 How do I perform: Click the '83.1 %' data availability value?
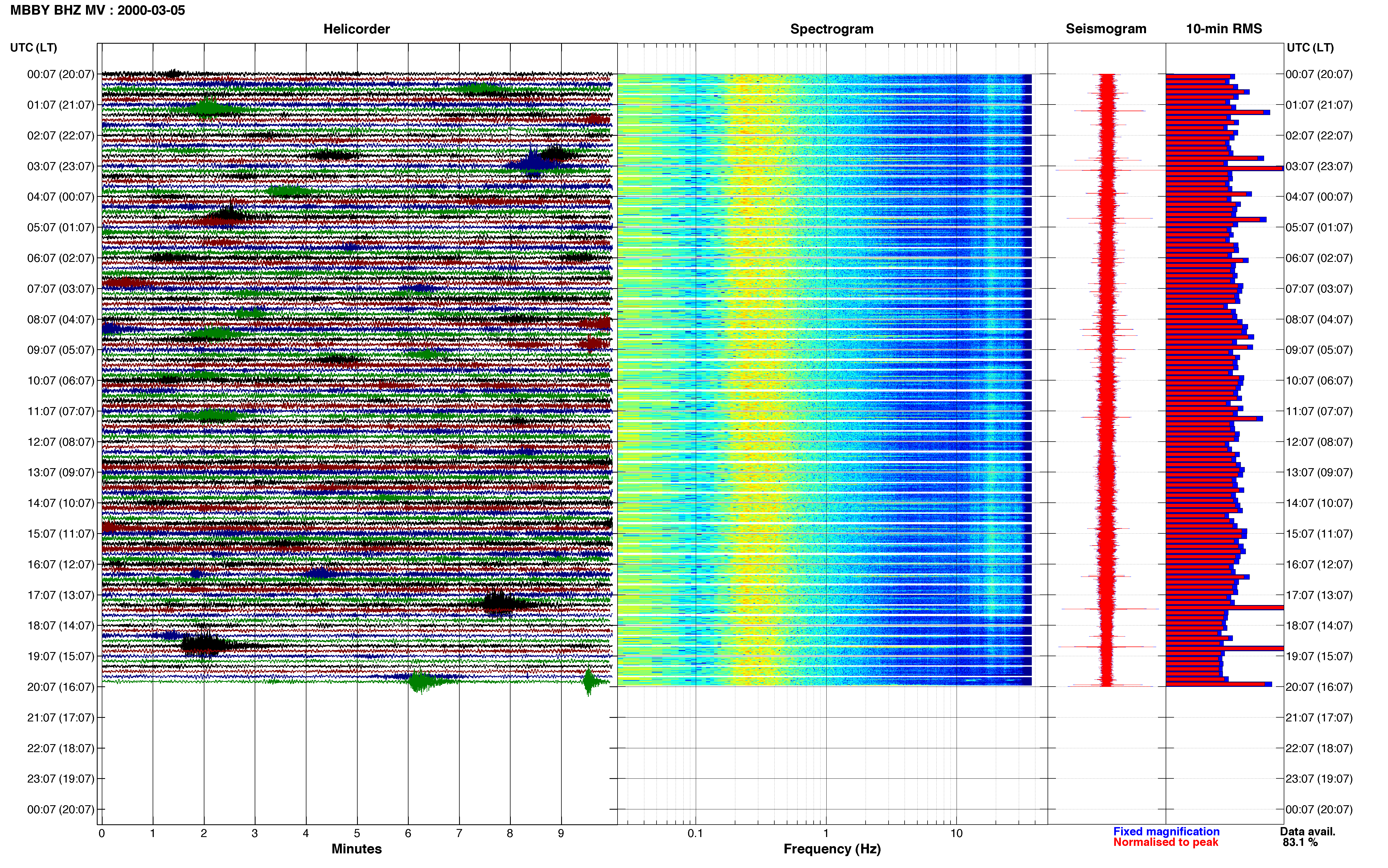pos(1300,842)
